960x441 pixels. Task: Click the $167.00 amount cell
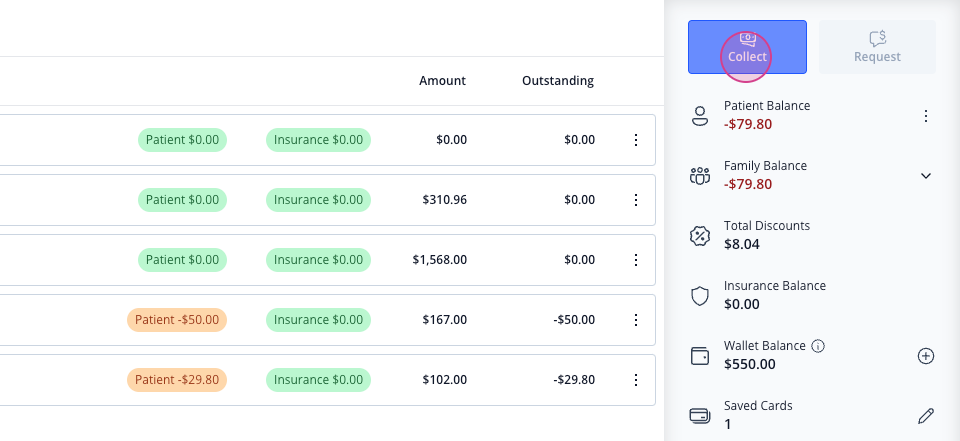click(444, 320)
